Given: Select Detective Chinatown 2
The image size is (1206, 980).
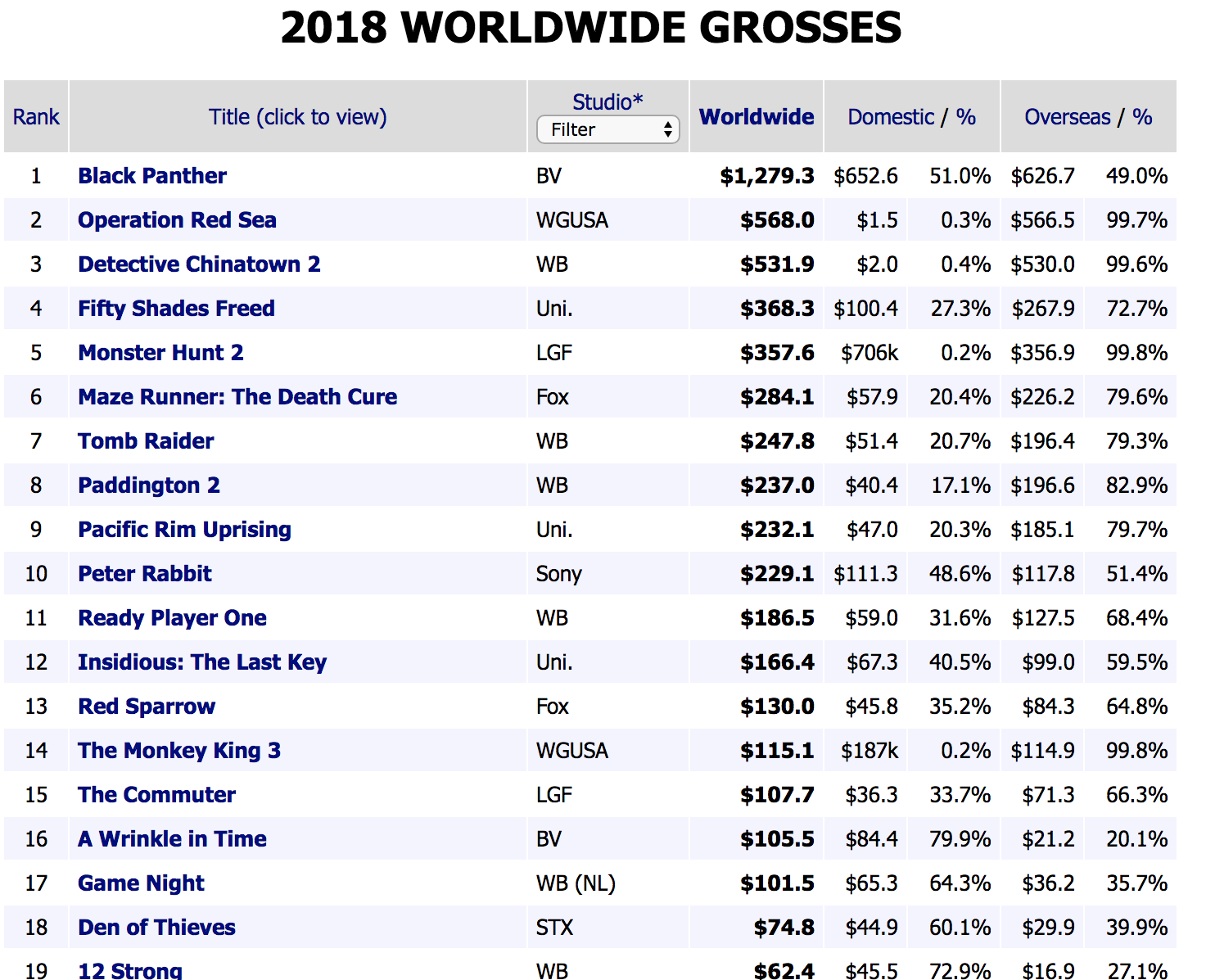Looking at the screenshot, I should pos(199,264).
